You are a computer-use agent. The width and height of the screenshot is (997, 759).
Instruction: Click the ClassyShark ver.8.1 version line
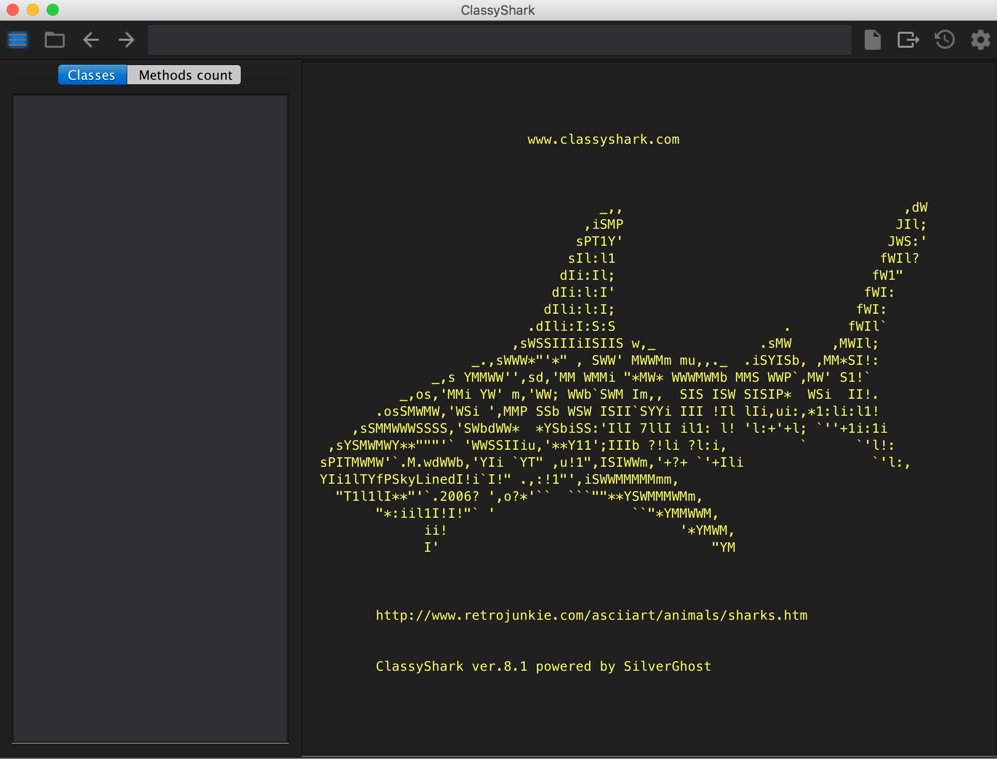pos(543,666)
